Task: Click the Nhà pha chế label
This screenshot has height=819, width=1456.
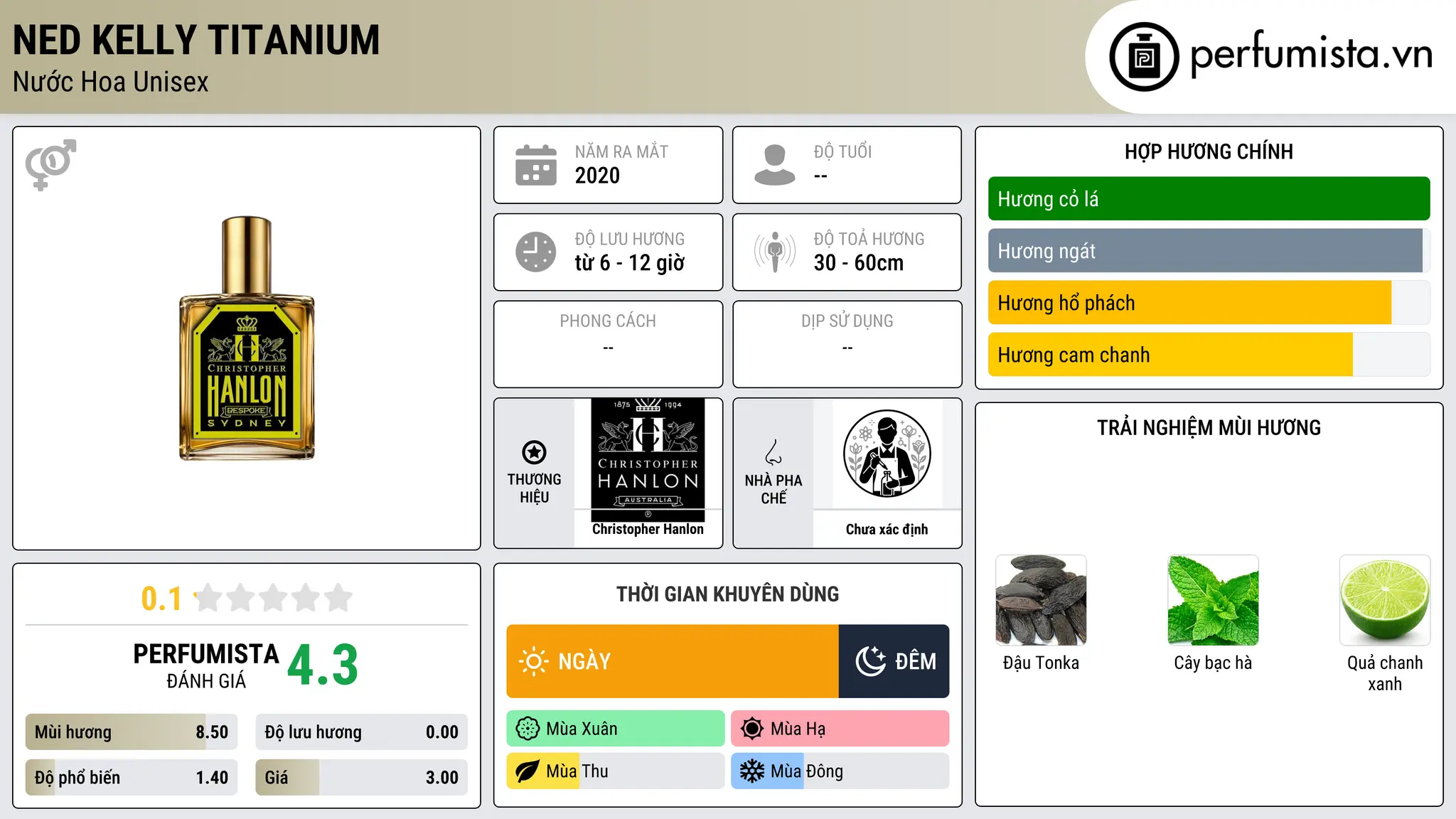Action: [x=773, y=489]
